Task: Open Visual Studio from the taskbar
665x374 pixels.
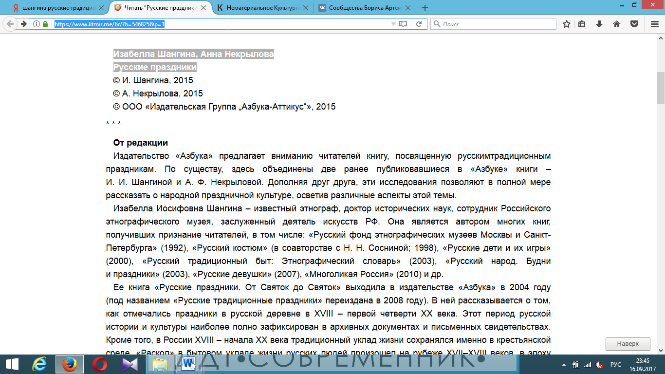Action: (130, 364)
